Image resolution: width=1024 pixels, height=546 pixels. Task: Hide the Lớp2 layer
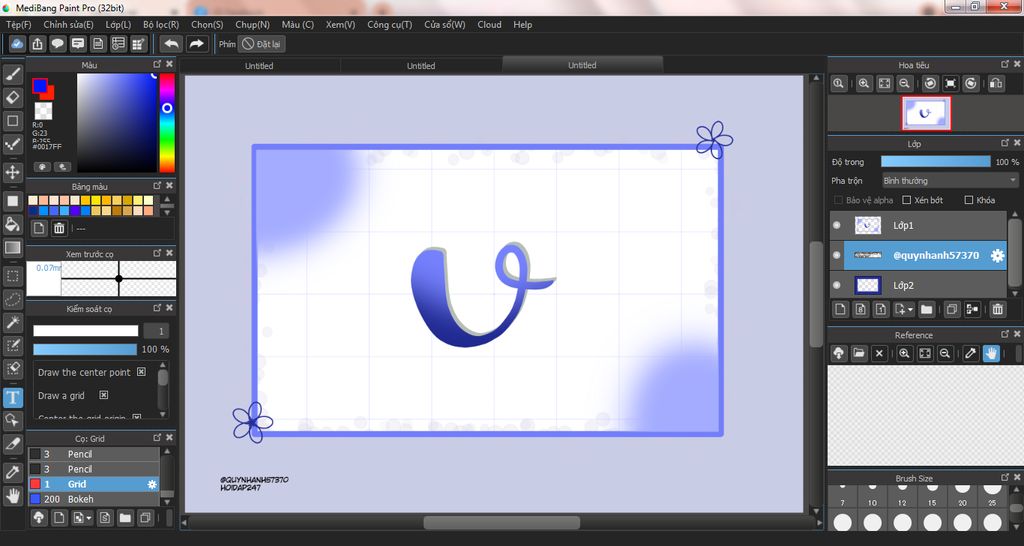click(837, 285)
